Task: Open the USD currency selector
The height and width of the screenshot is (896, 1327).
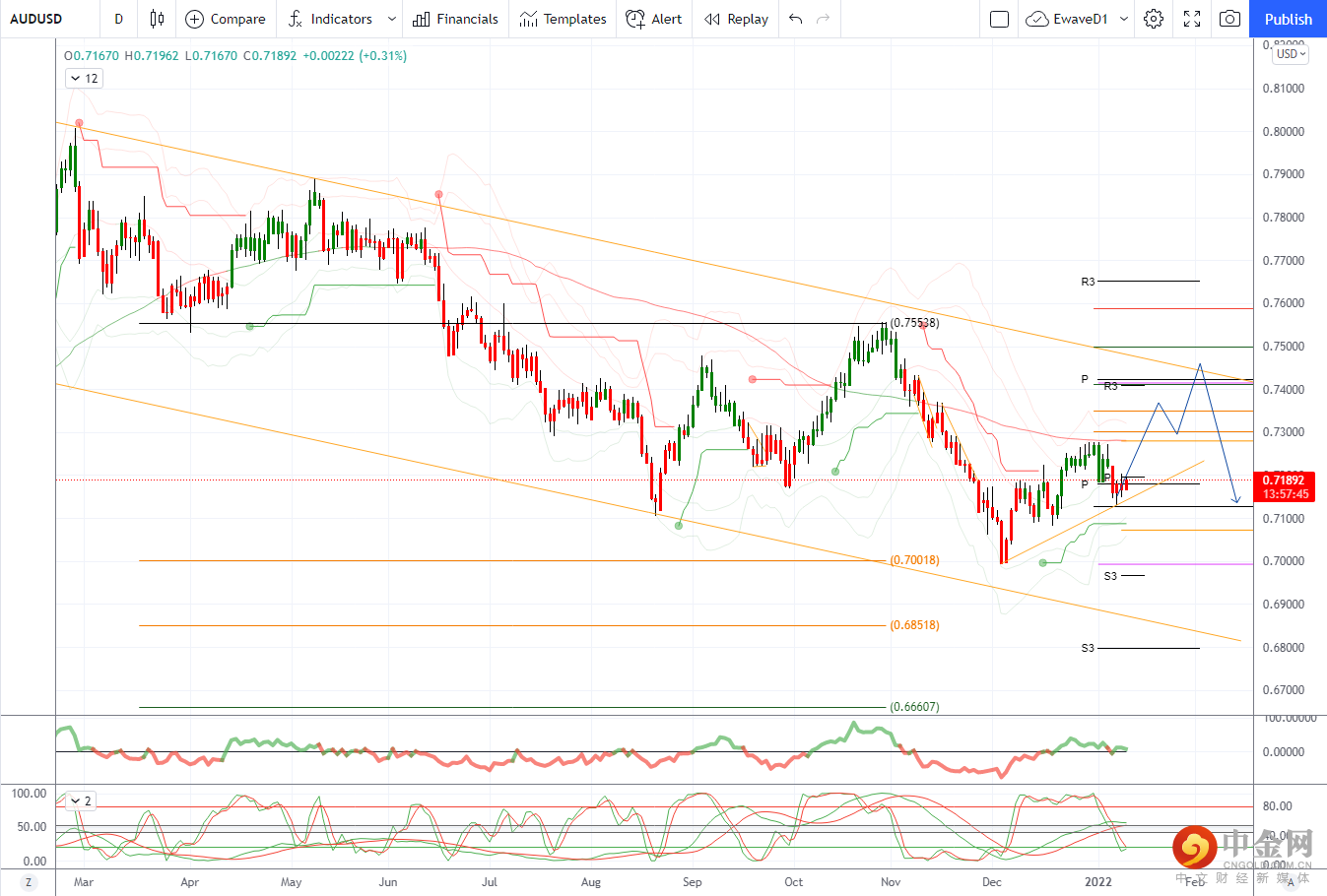Action: pos(1290,54)
